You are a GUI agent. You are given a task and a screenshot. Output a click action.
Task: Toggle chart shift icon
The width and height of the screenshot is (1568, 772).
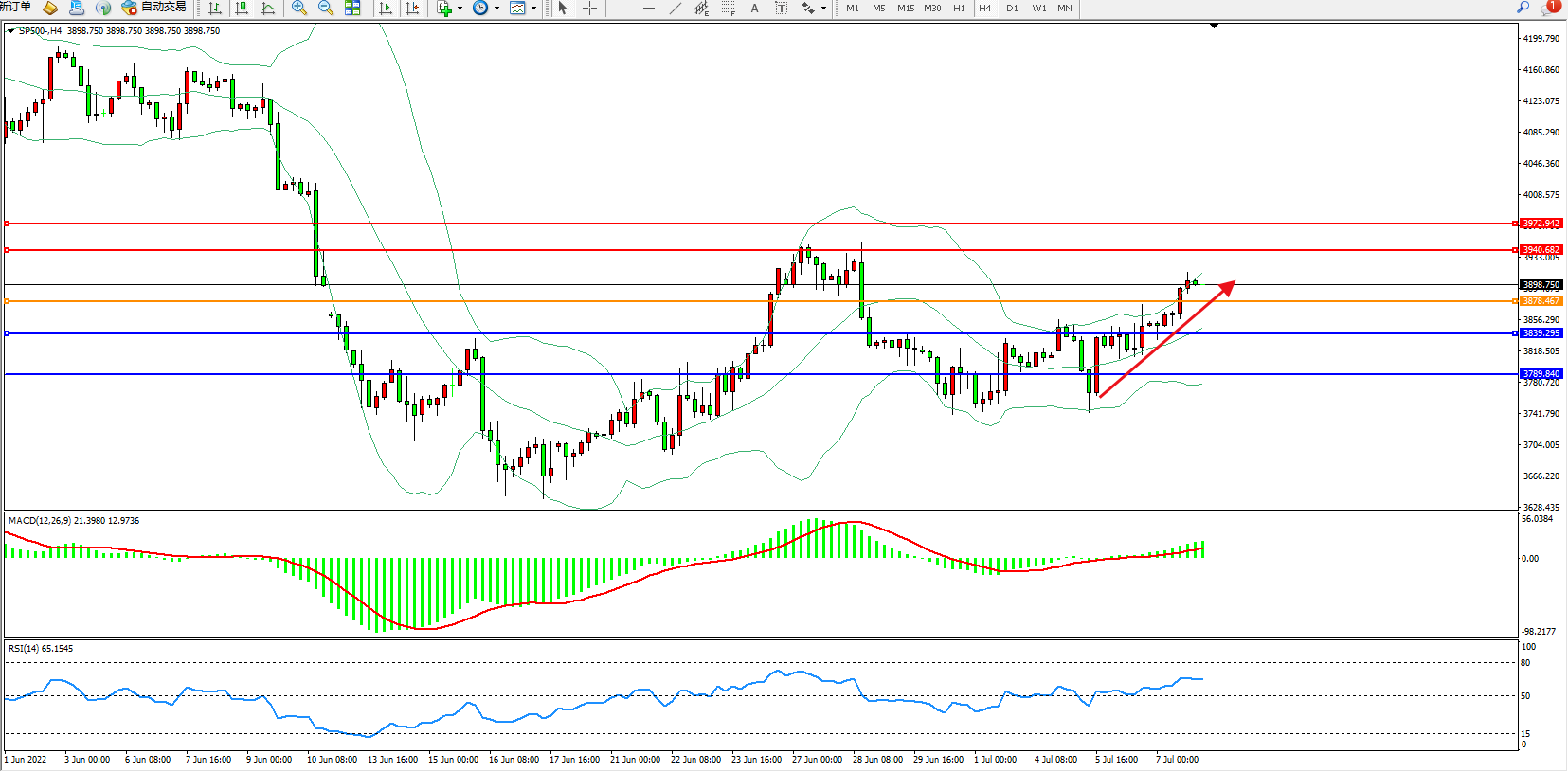pos(412,9)
